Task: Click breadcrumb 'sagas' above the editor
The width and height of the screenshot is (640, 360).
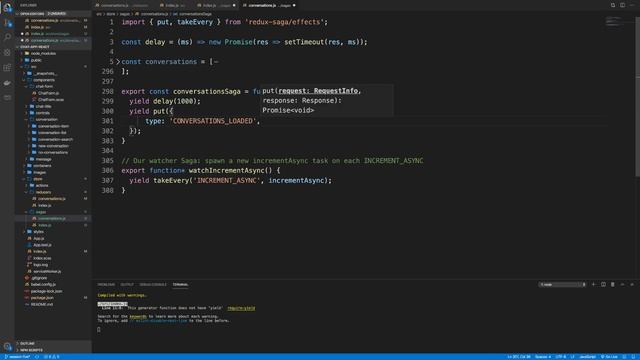Action: click(x=124, y=14)
